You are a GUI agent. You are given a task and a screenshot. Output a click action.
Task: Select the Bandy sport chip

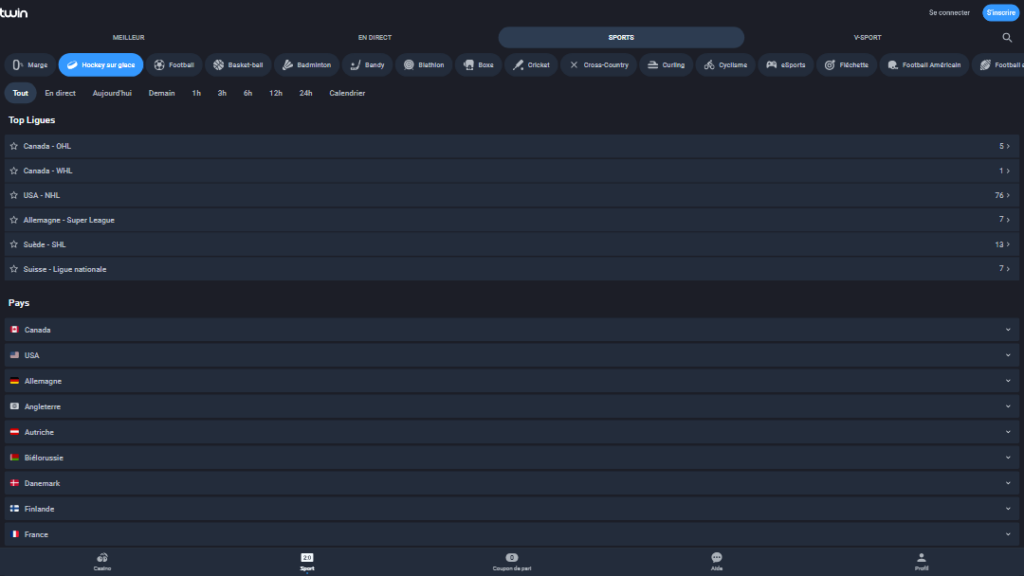[367, 65]
